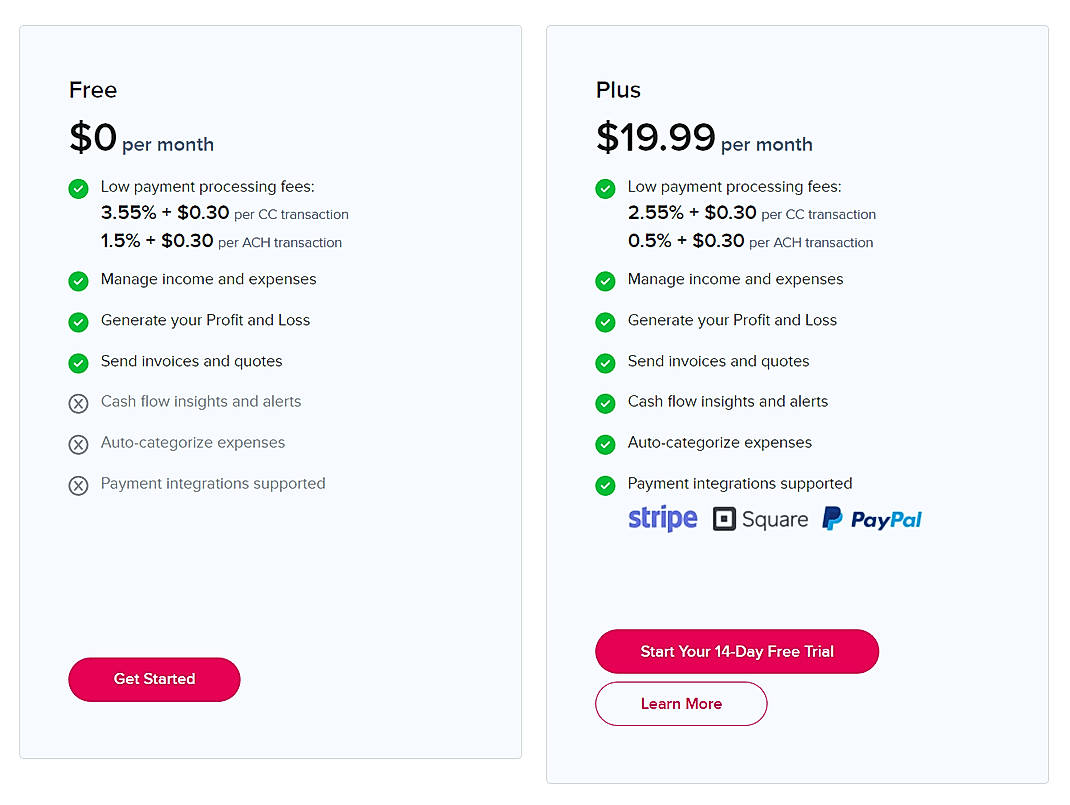Click the Get Started button
The height and width of the screenshot is (805, 1070).
[153, 679]
